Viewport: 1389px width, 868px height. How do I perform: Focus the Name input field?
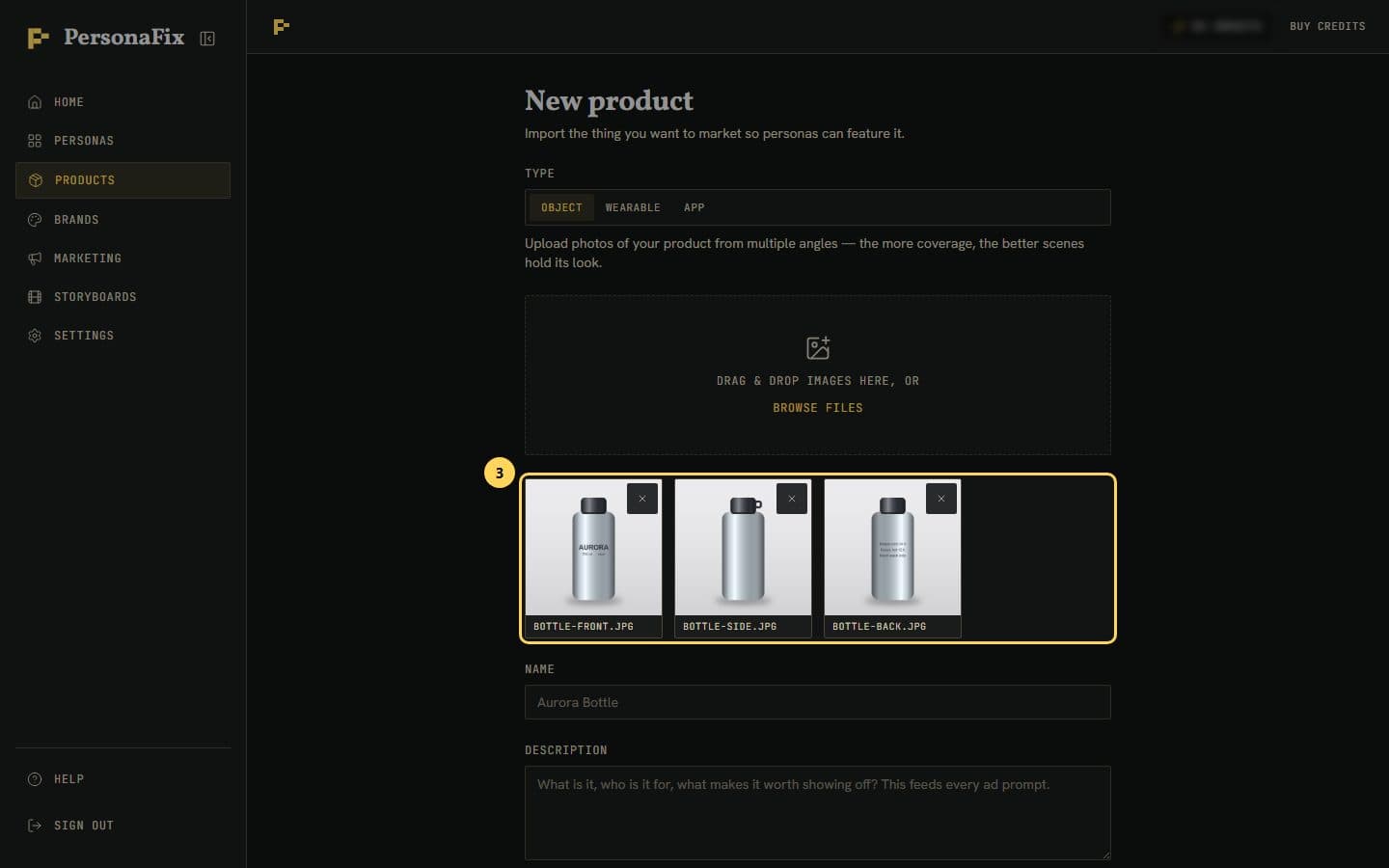[x=818, y=702]
